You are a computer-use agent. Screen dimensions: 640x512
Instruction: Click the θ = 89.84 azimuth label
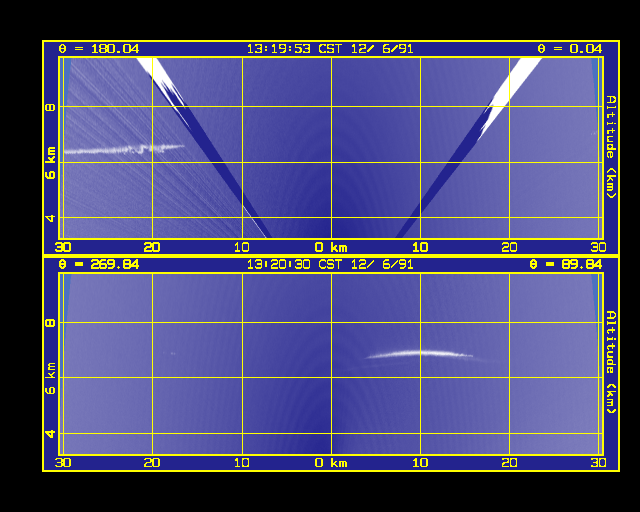pos(566,265)
